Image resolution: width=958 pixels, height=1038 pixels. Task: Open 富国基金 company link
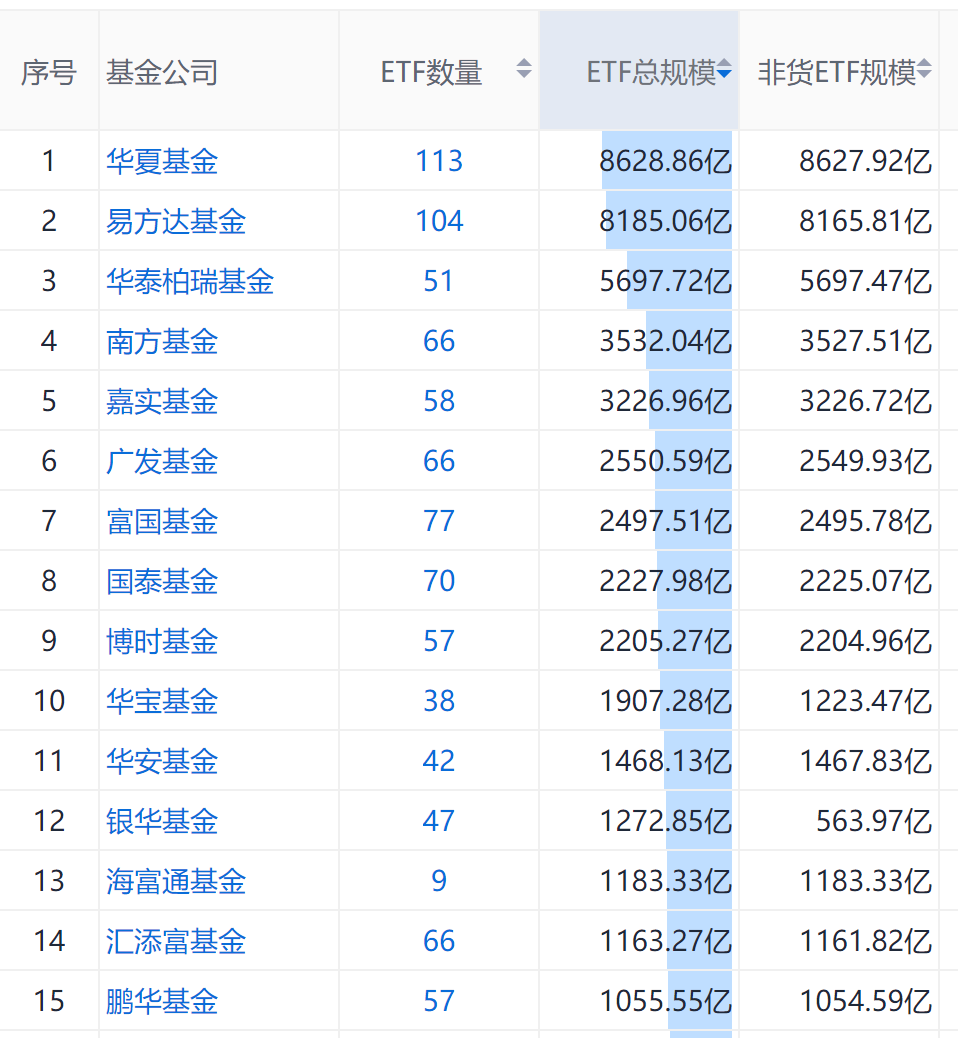coord(162,521)
